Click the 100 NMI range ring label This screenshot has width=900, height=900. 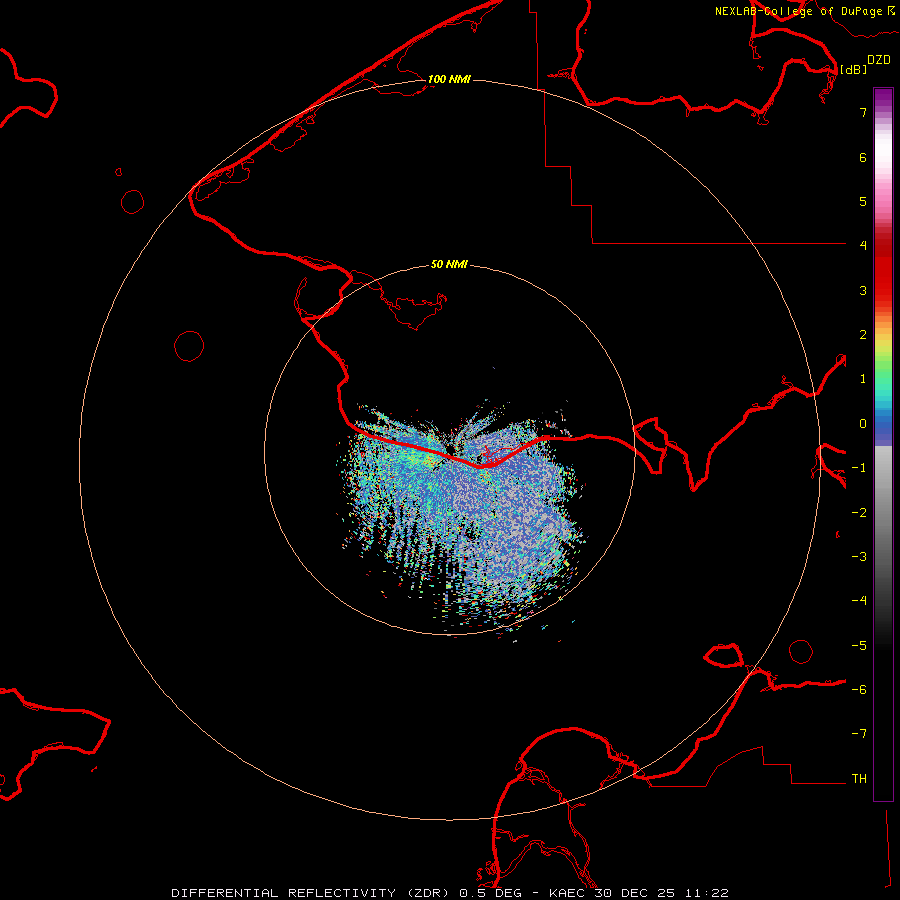click(x=449, y=79)
